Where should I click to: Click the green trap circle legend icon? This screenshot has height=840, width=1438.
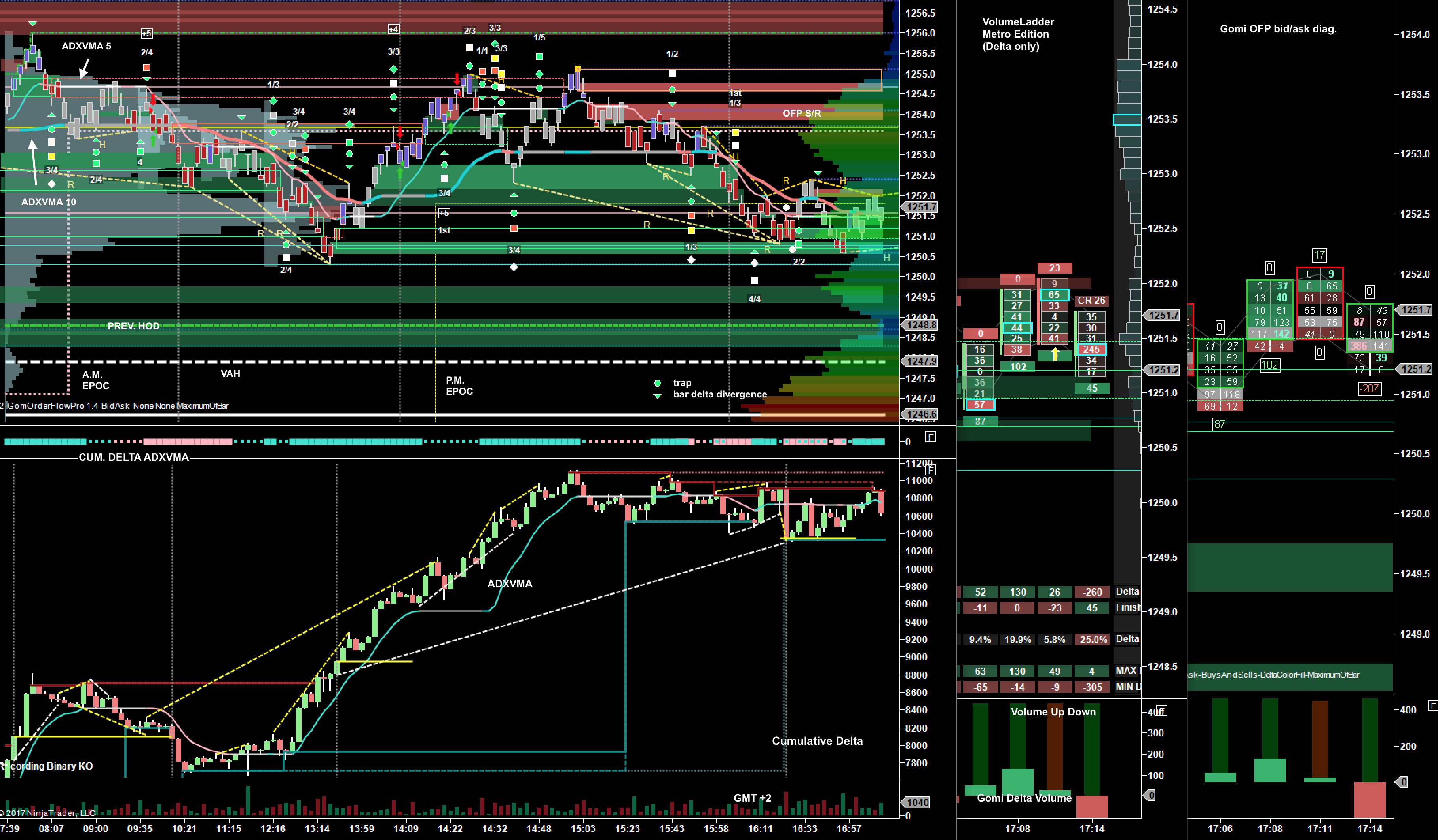pyautogui.click(x=657, y=383)
